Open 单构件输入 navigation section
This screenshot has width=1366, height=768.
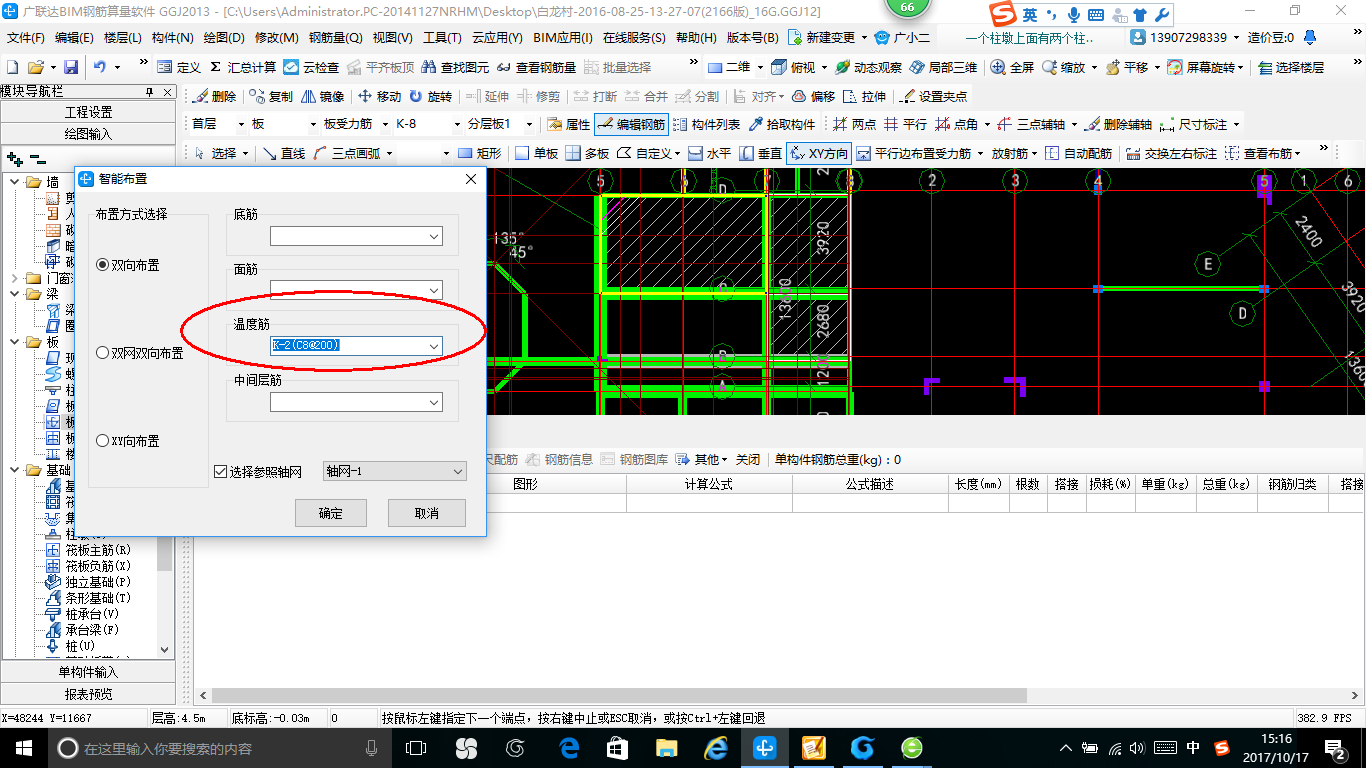[x=88, y=672]
